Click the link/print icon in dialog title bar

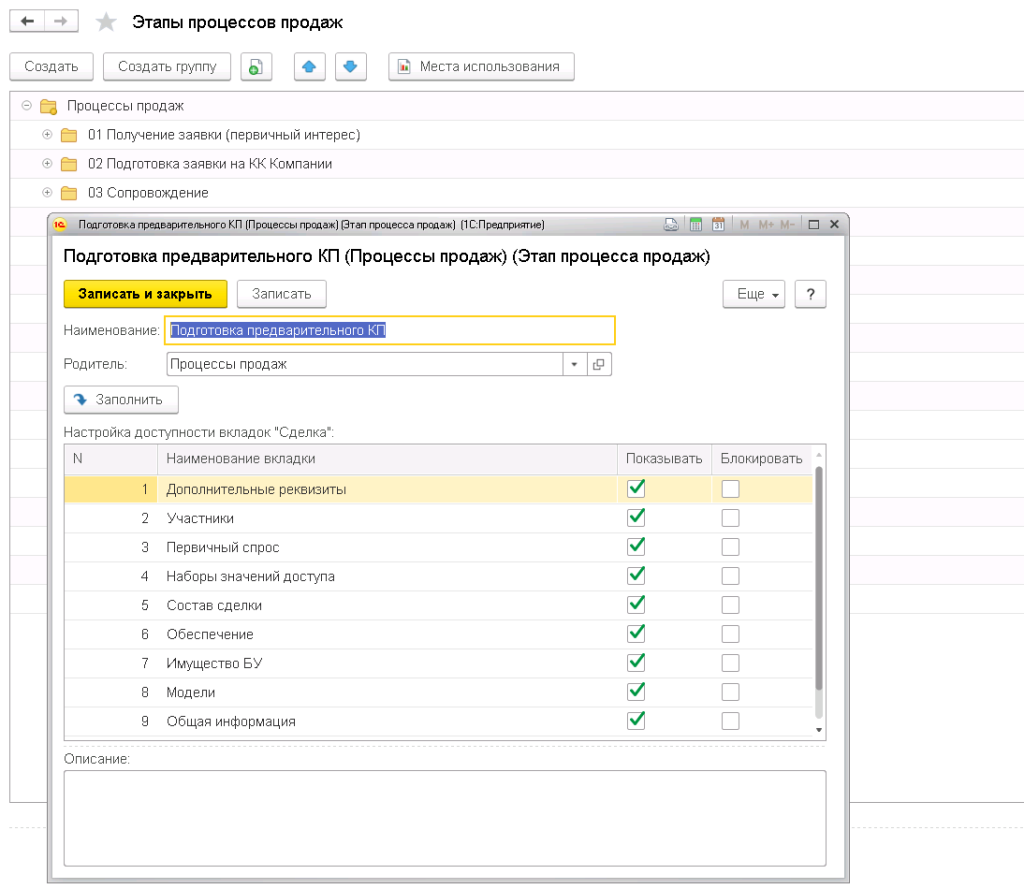click(672, 224)
